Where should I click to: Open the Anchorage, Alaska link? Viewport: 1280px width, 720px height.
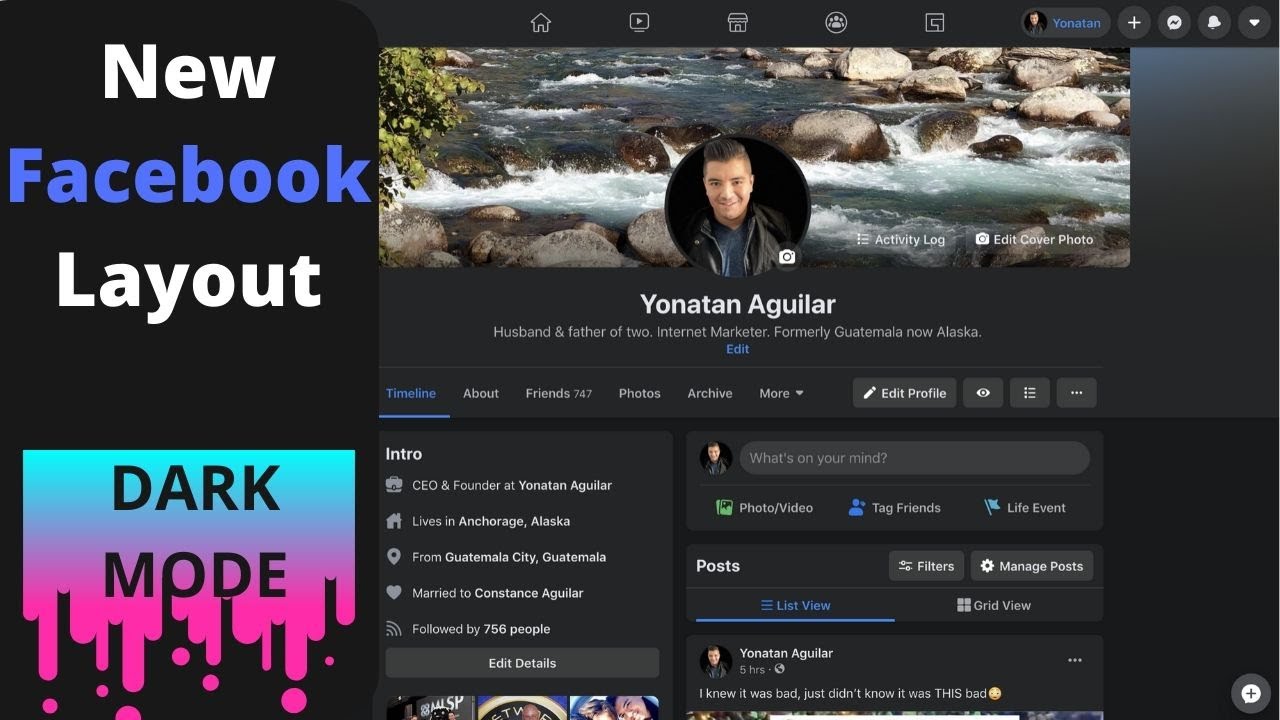coord(514,521)
